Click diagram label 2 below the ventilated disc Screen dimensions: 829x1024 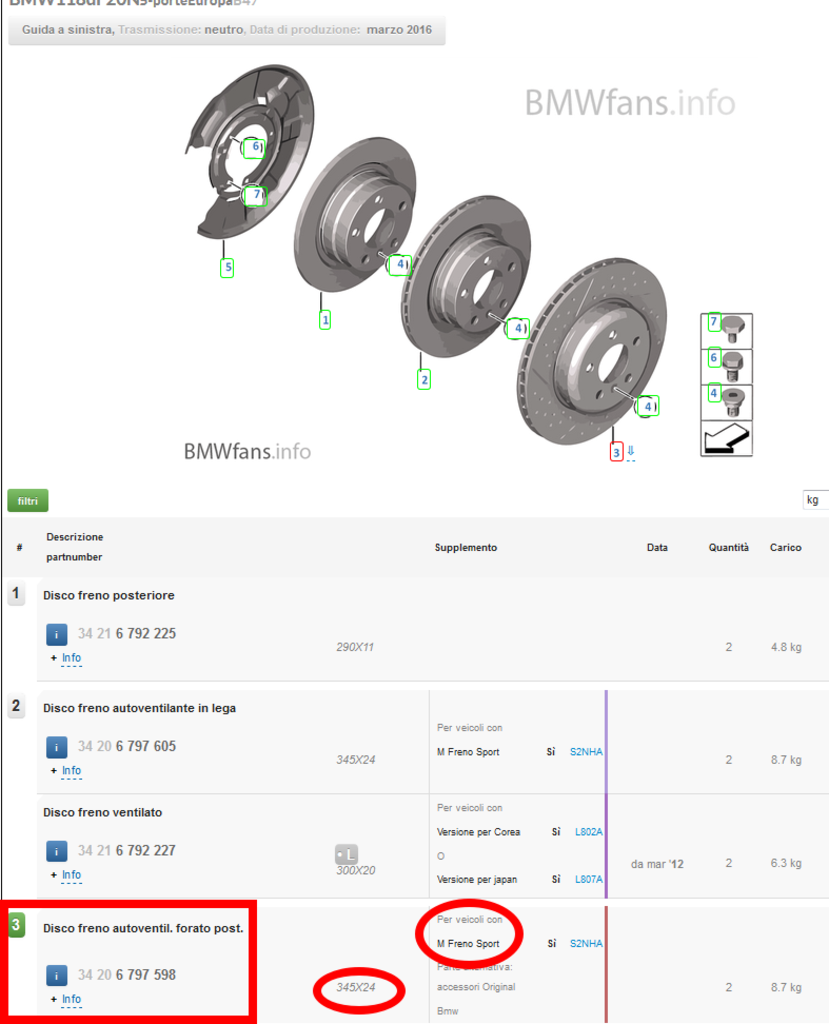pos(424,379)
